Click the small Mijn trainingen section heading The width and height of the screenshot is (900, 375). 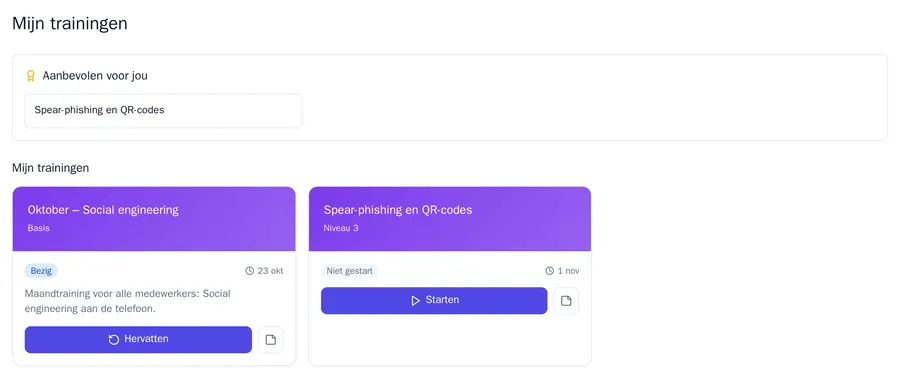pos(51,168)
